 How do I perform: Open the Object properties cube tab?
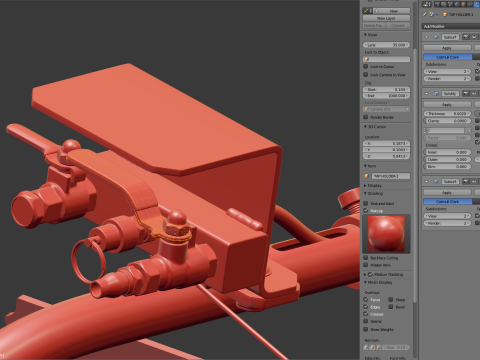point(464,4)
